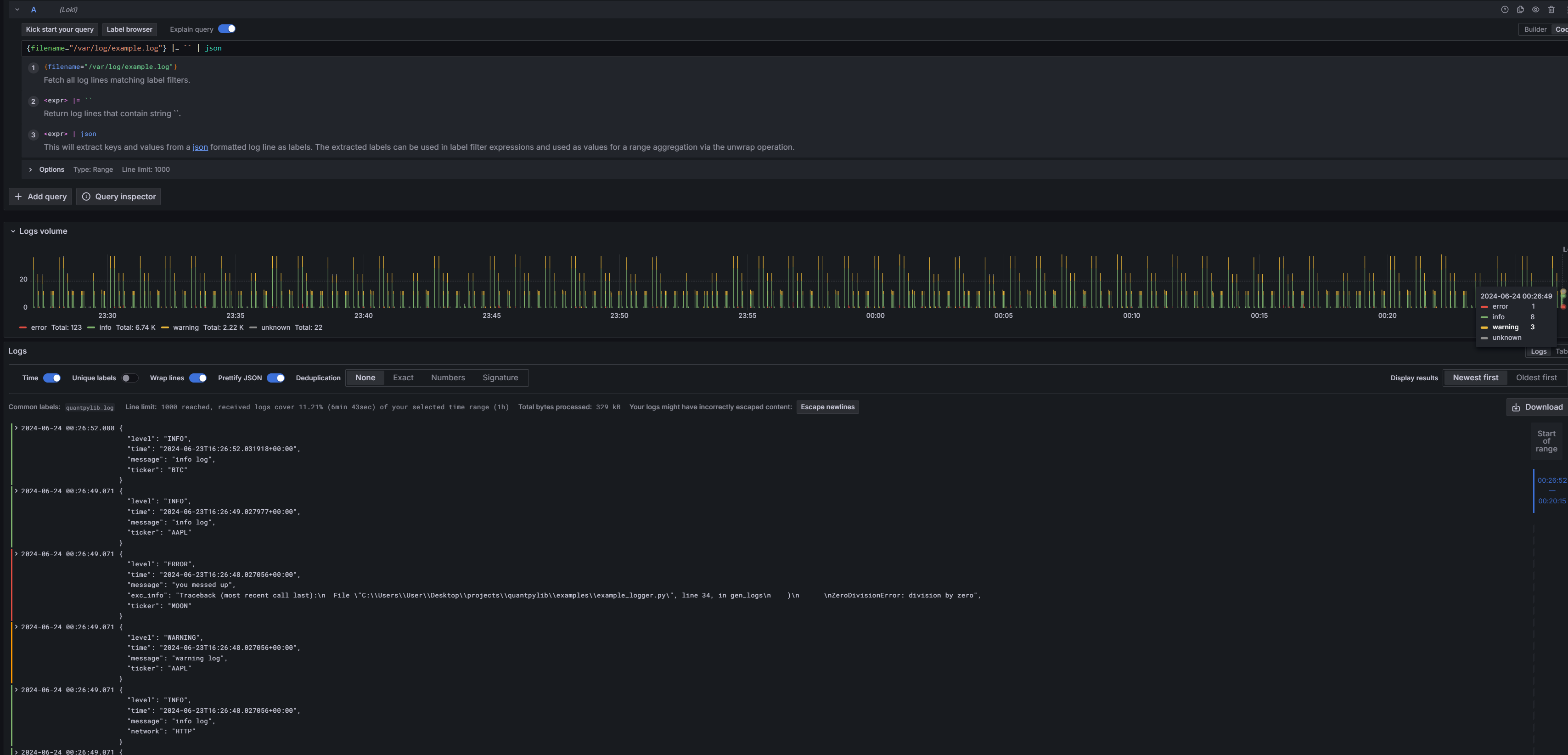Toggle the Prettify JSON switch

[x=276, y=378]
